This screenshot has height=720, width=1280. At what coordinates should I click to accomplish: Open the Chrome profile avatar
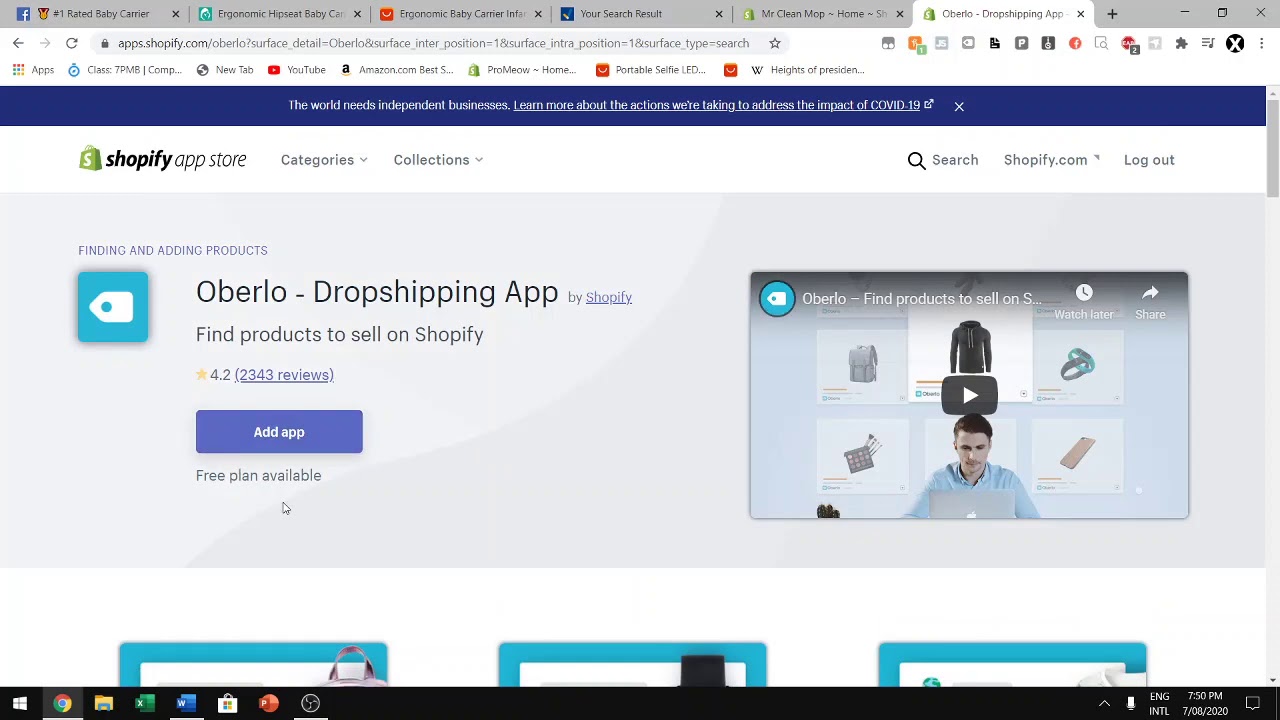(x=1235, y=43)
